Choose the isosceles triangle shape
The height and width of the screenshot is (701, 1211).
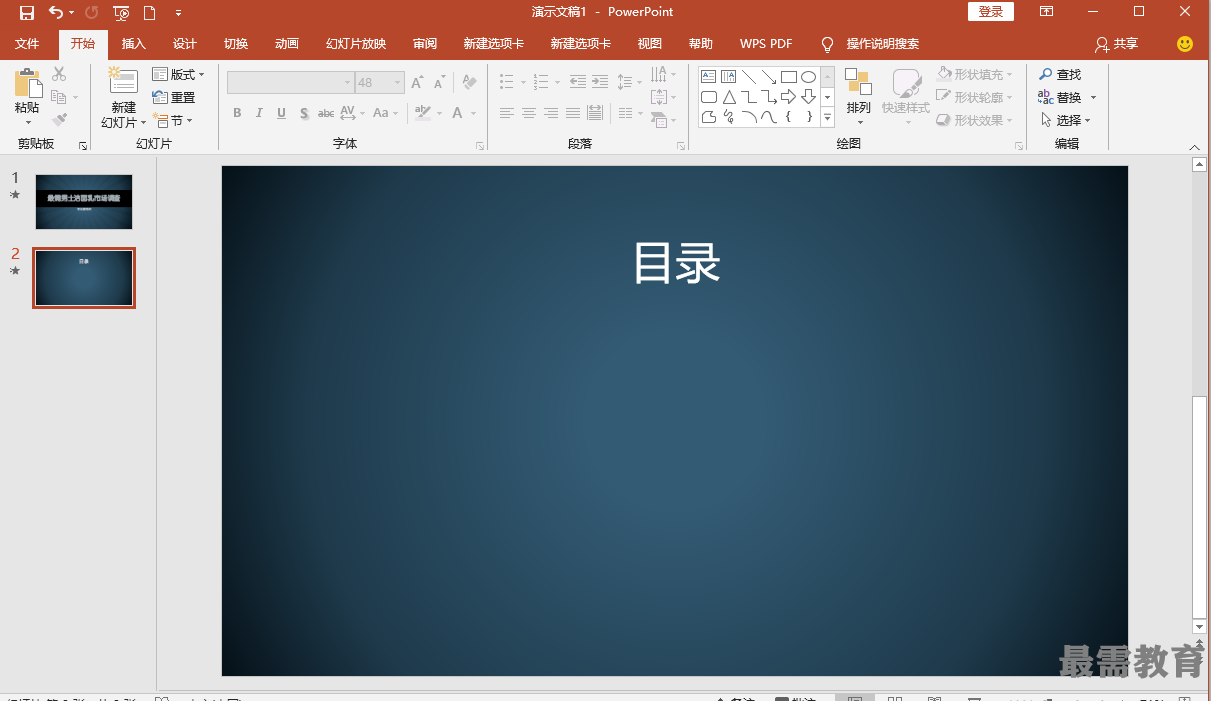(x=728, y=97)
